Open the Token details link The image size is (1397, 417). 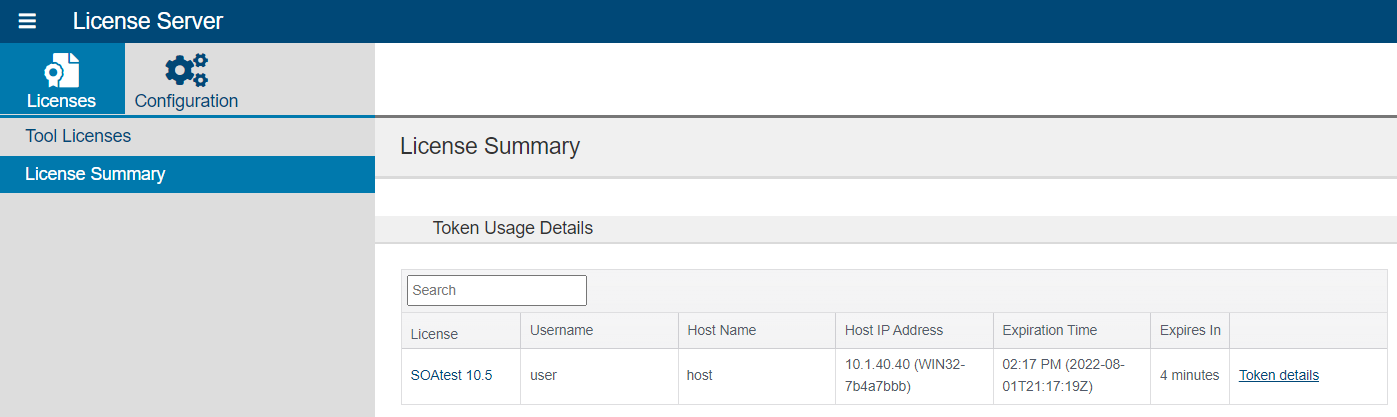coord(1279,376)
